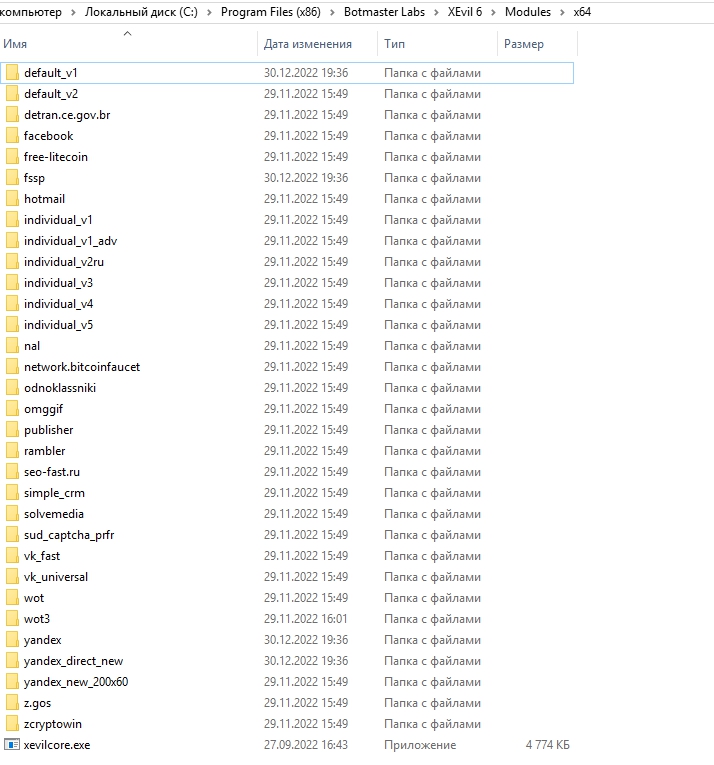
Task: Select the zcryptowin folder name
Action: click(53, 724)
